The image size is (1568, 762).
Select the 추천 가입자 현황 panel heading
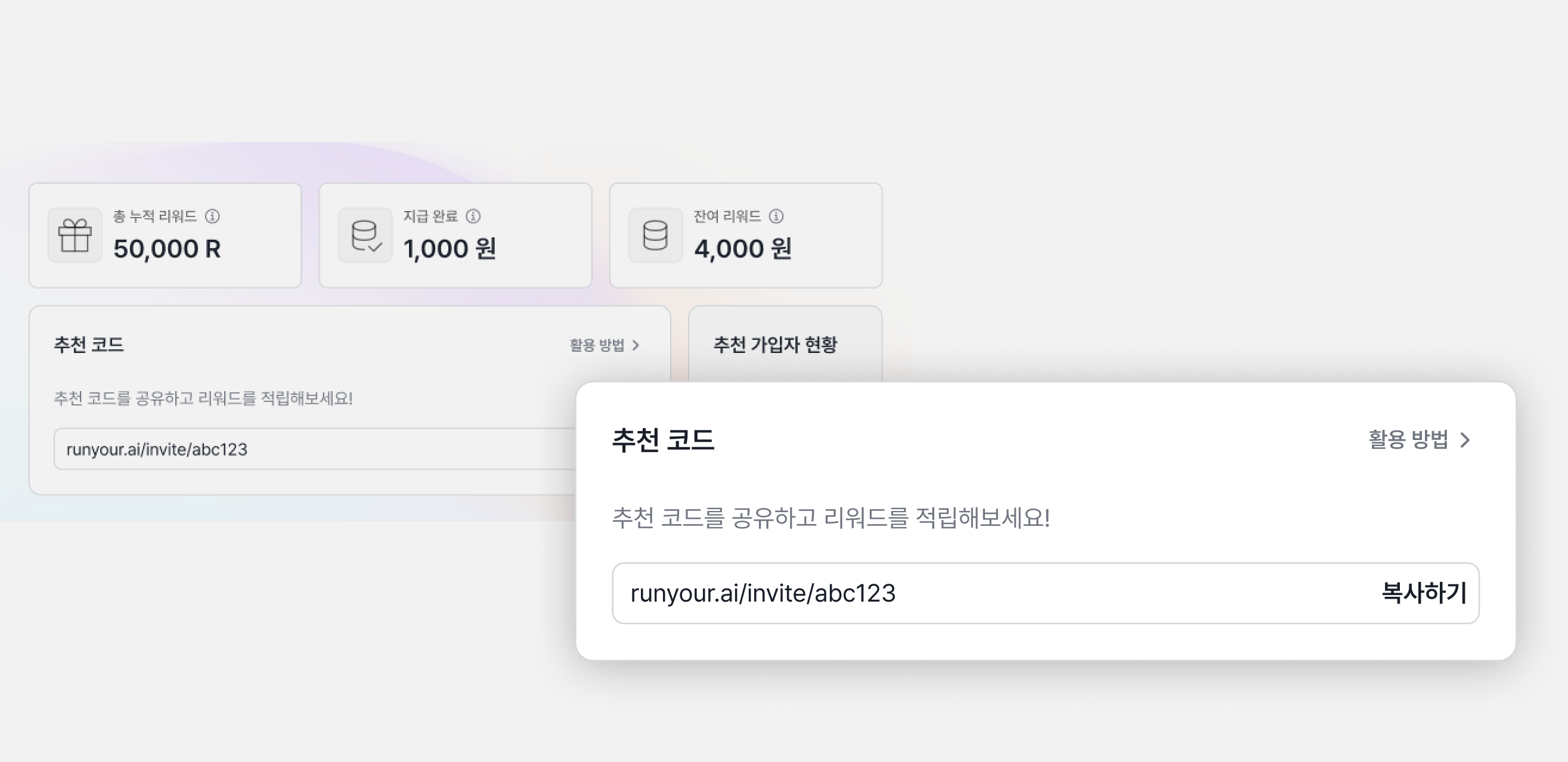(775, 345)
